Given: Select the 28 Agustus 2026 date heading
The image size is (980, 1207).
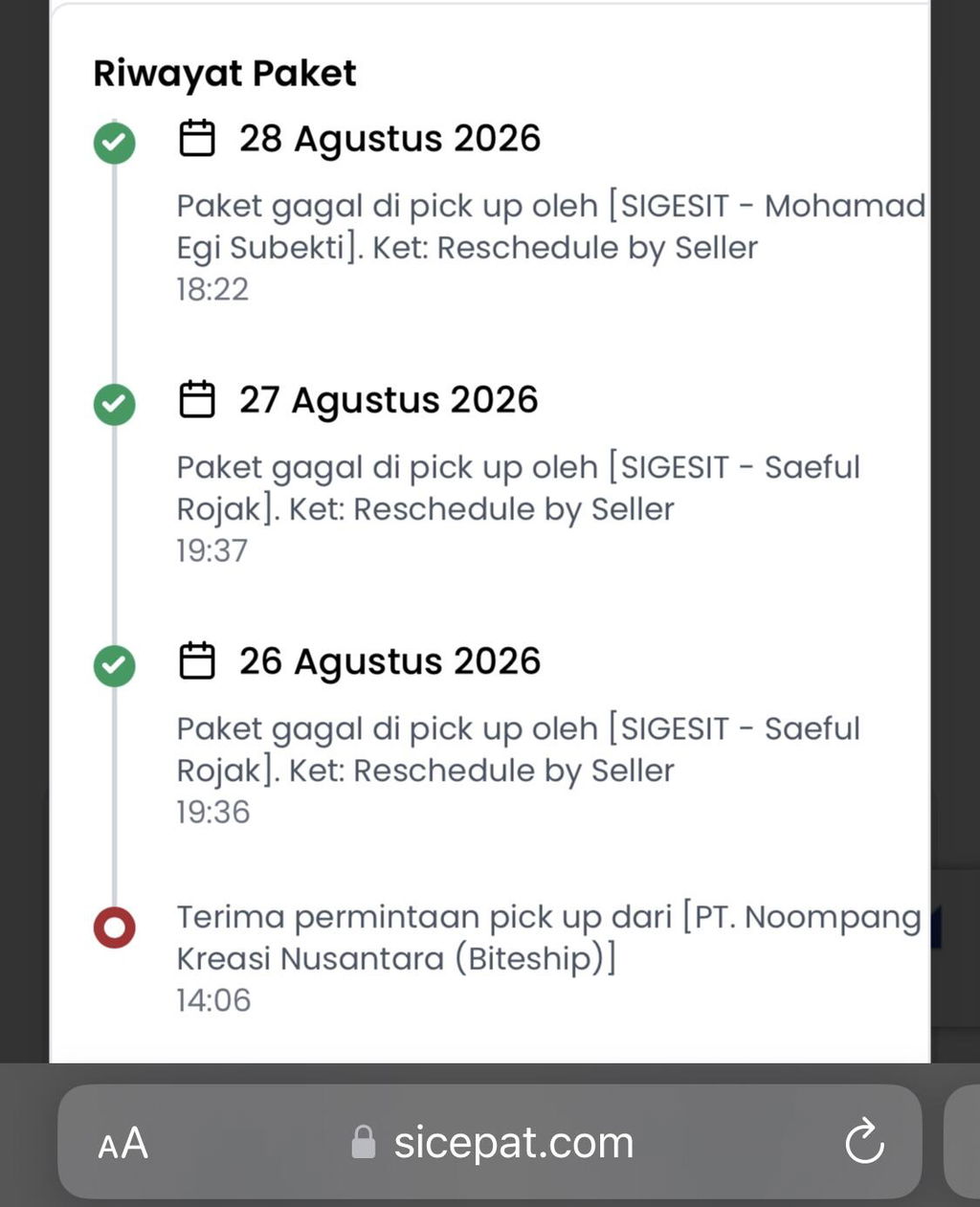Looking at the screenshot, I should point(390,139).
